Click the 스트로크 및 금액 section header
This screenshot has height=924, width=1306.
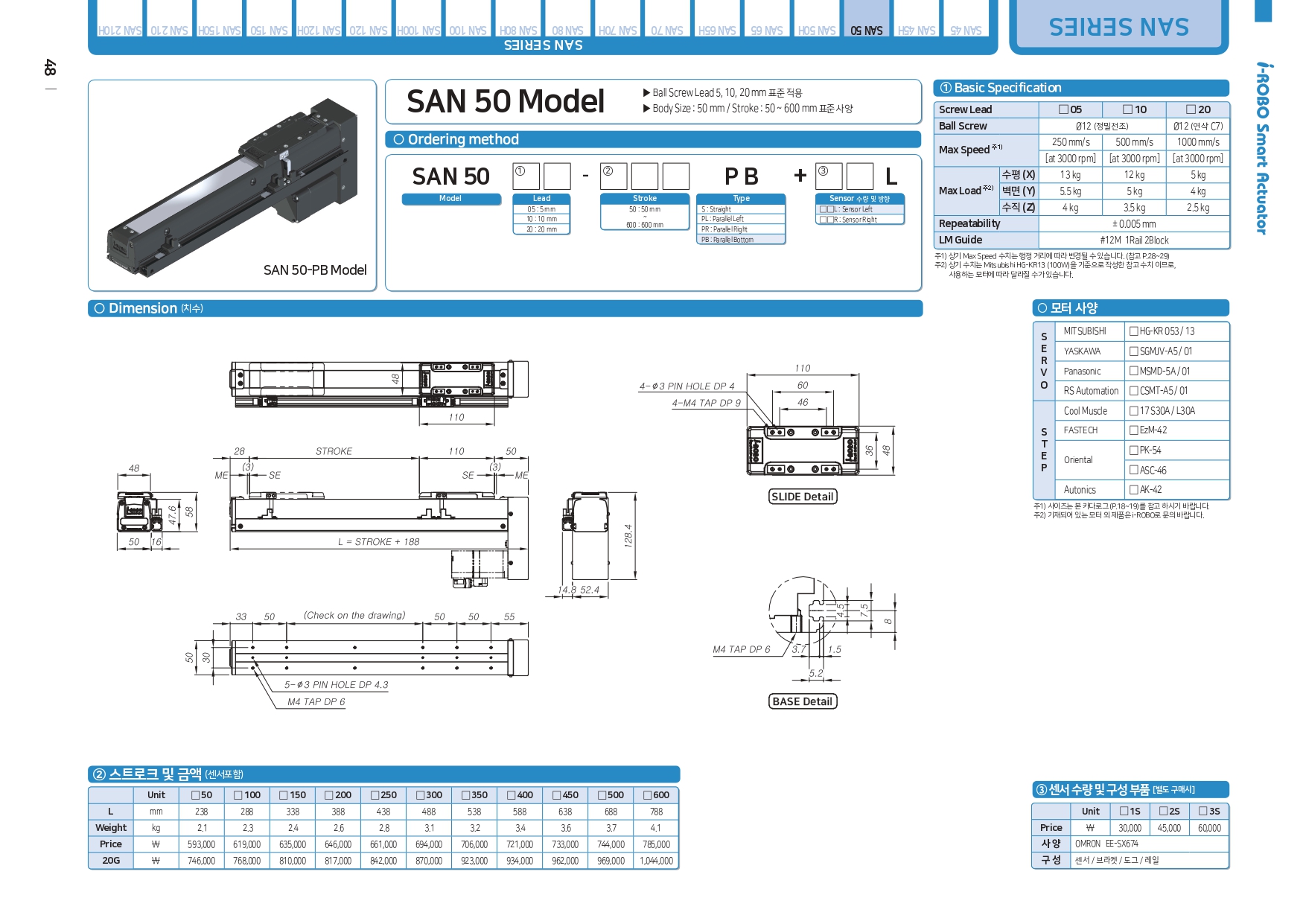click(x=383, y=774)
